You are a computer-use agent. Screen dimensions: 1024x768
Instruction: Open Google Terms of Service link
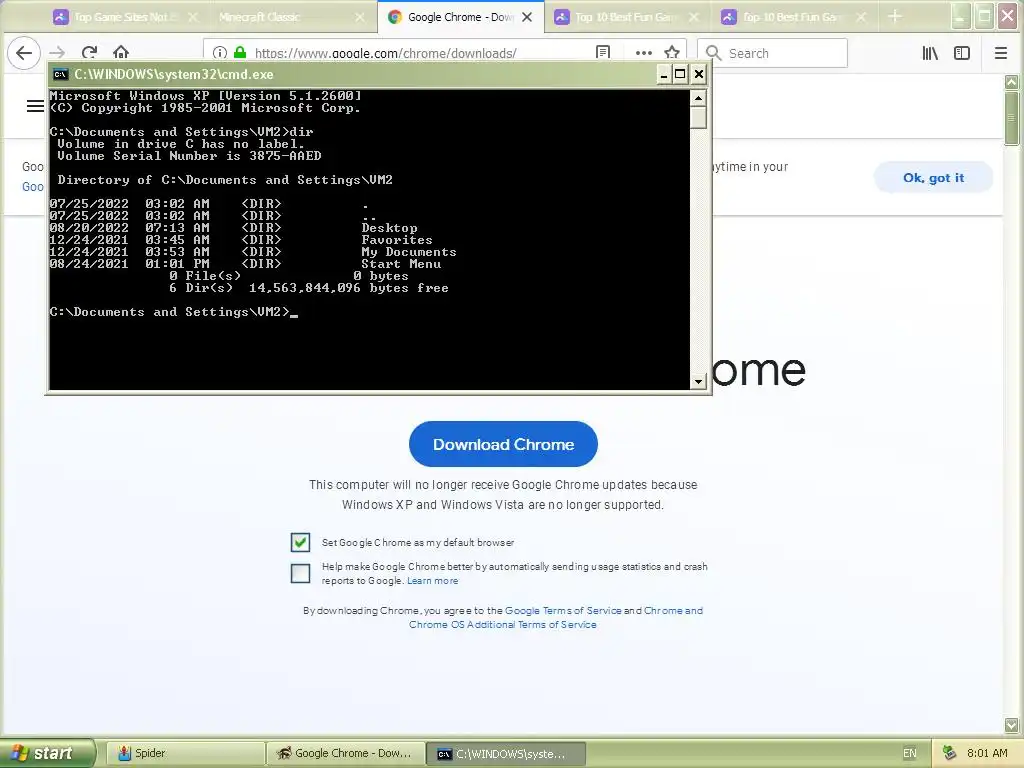(563, 611)
